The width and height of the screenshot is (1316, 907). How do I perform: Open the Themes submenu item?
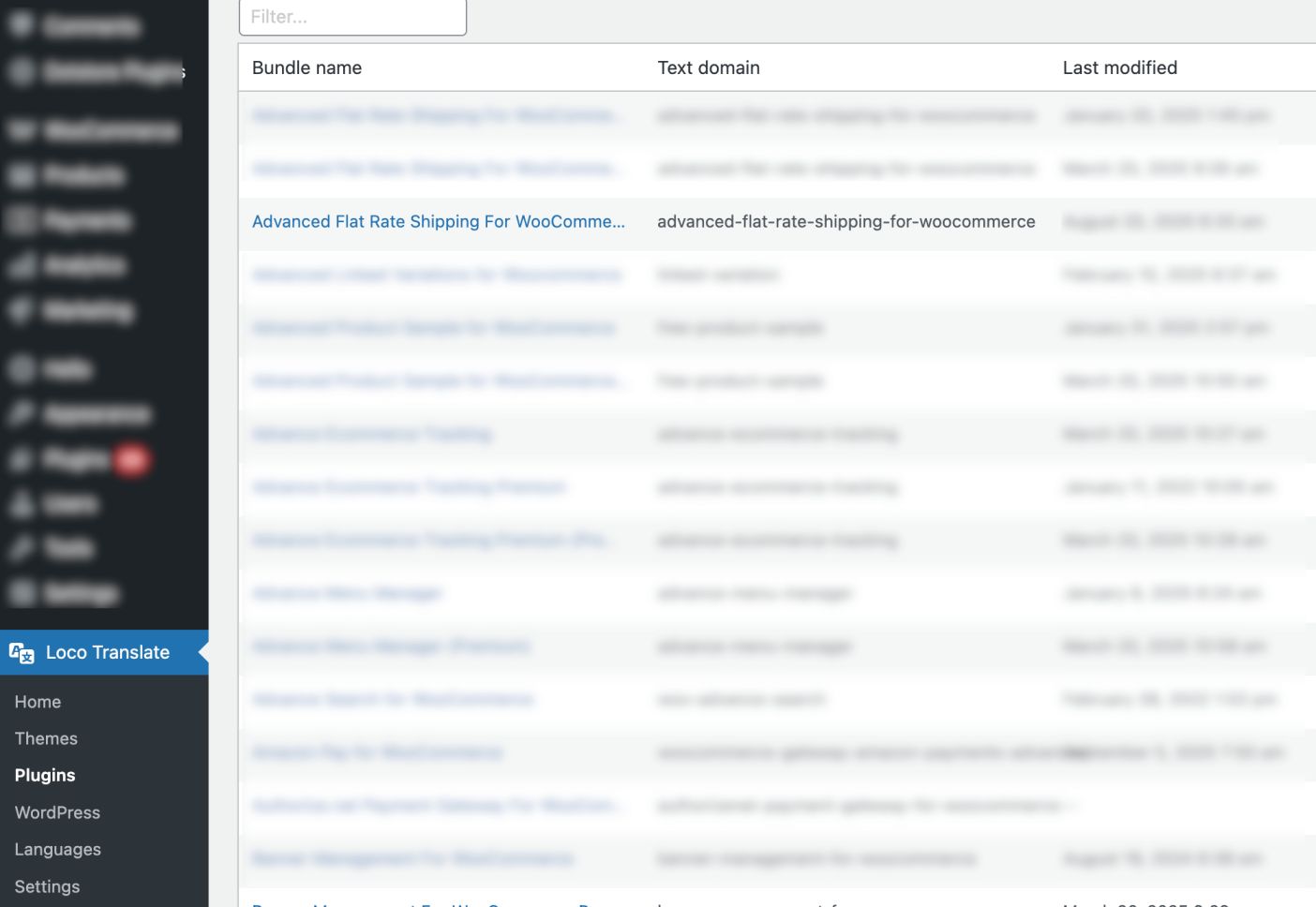[46, 738]
